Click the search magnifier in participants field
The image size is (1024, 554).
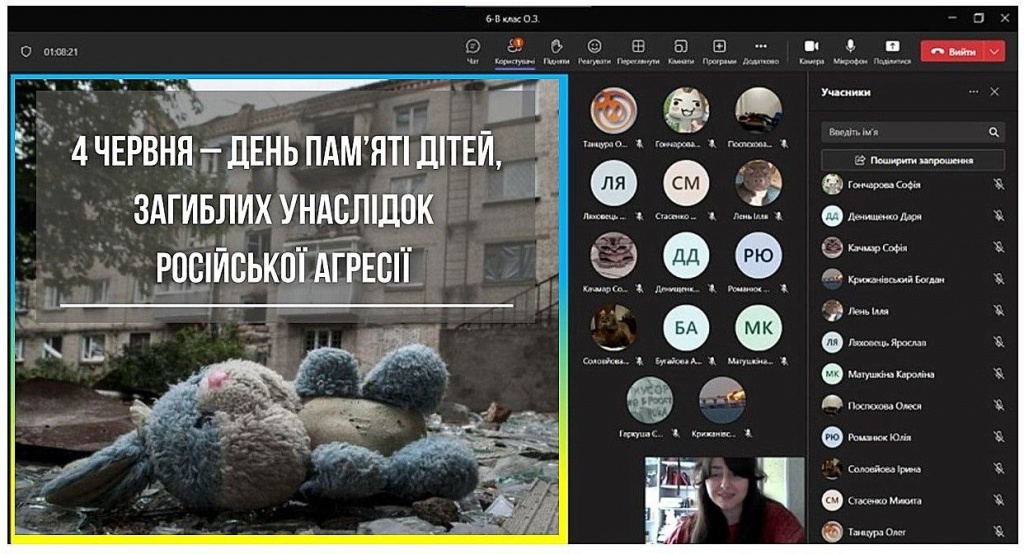993,132
